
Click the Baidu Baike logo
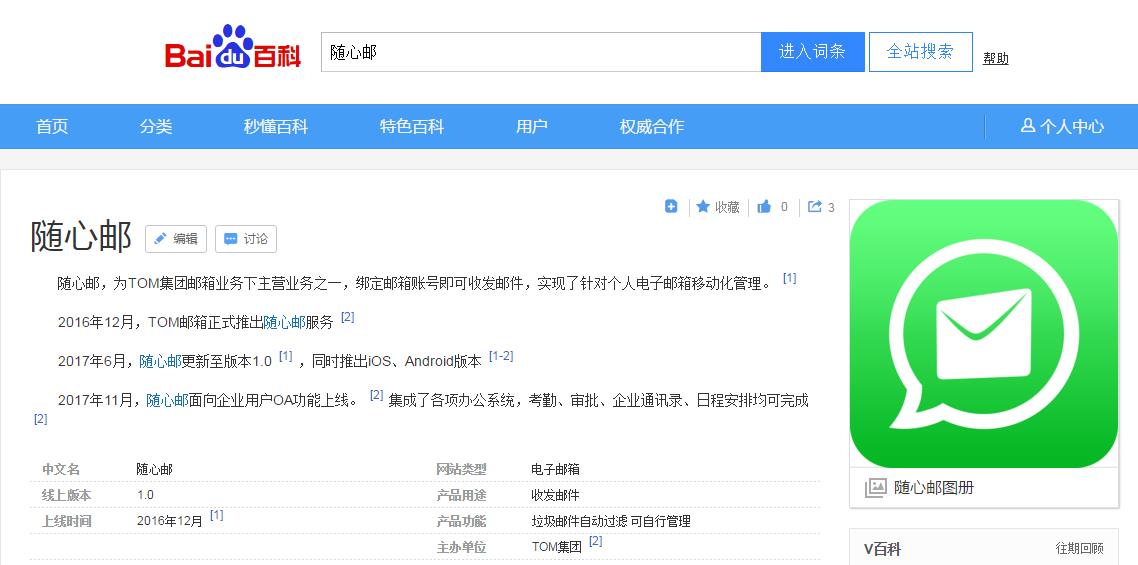click(233, 50)
